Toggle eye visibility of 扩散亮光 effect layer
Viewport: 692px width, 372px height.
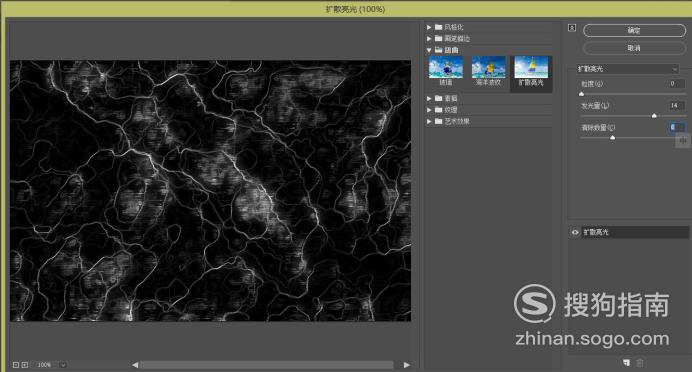click(x=575, y=233)
